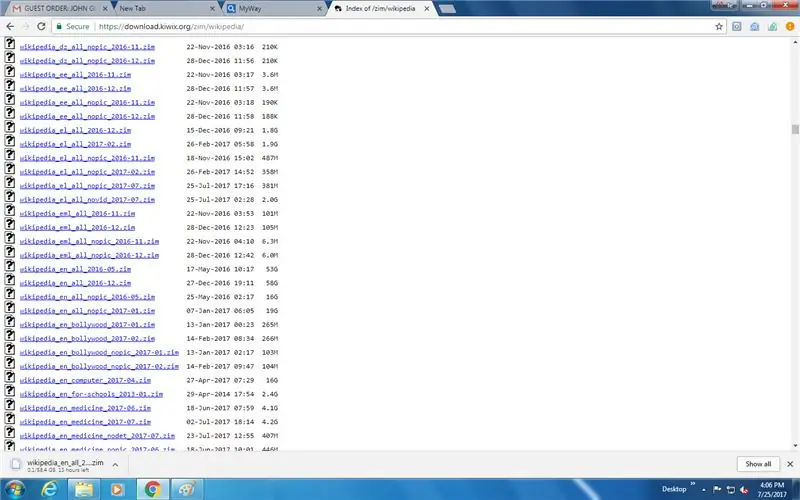Reload the page with the refresh icon

(41, 26)
